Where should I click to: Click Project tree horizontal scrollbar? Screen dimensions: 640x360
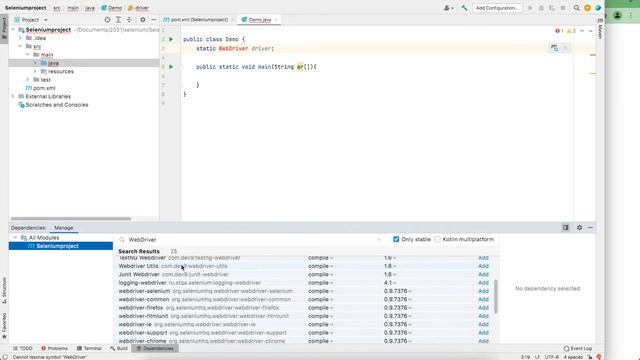tap(71, 219)
